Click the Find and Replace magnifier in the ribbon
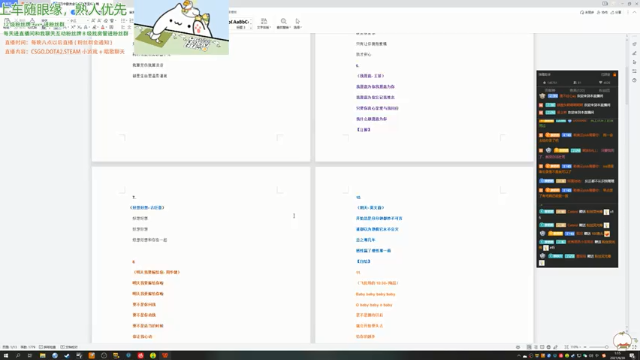 pos(283,23)
